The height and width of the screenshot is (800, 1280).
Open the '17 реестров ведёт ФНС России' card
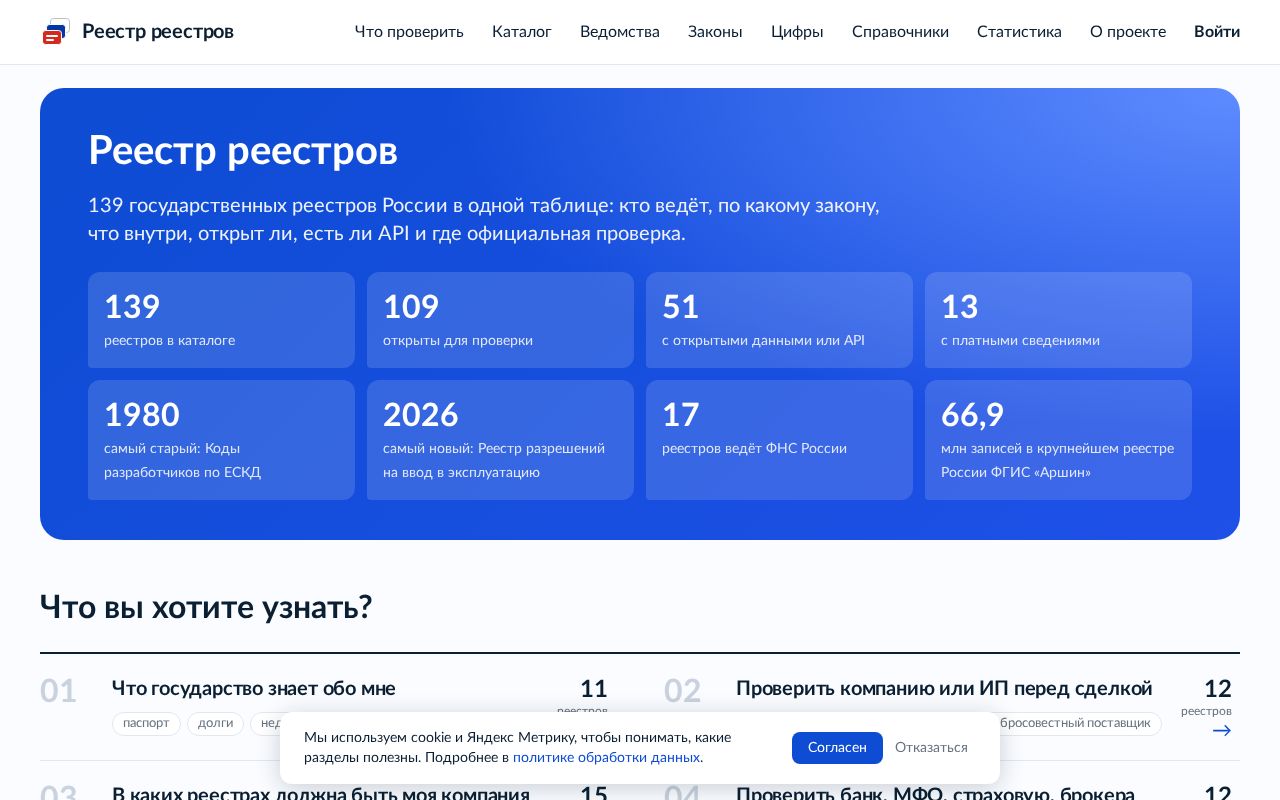(x=779, y=440)
